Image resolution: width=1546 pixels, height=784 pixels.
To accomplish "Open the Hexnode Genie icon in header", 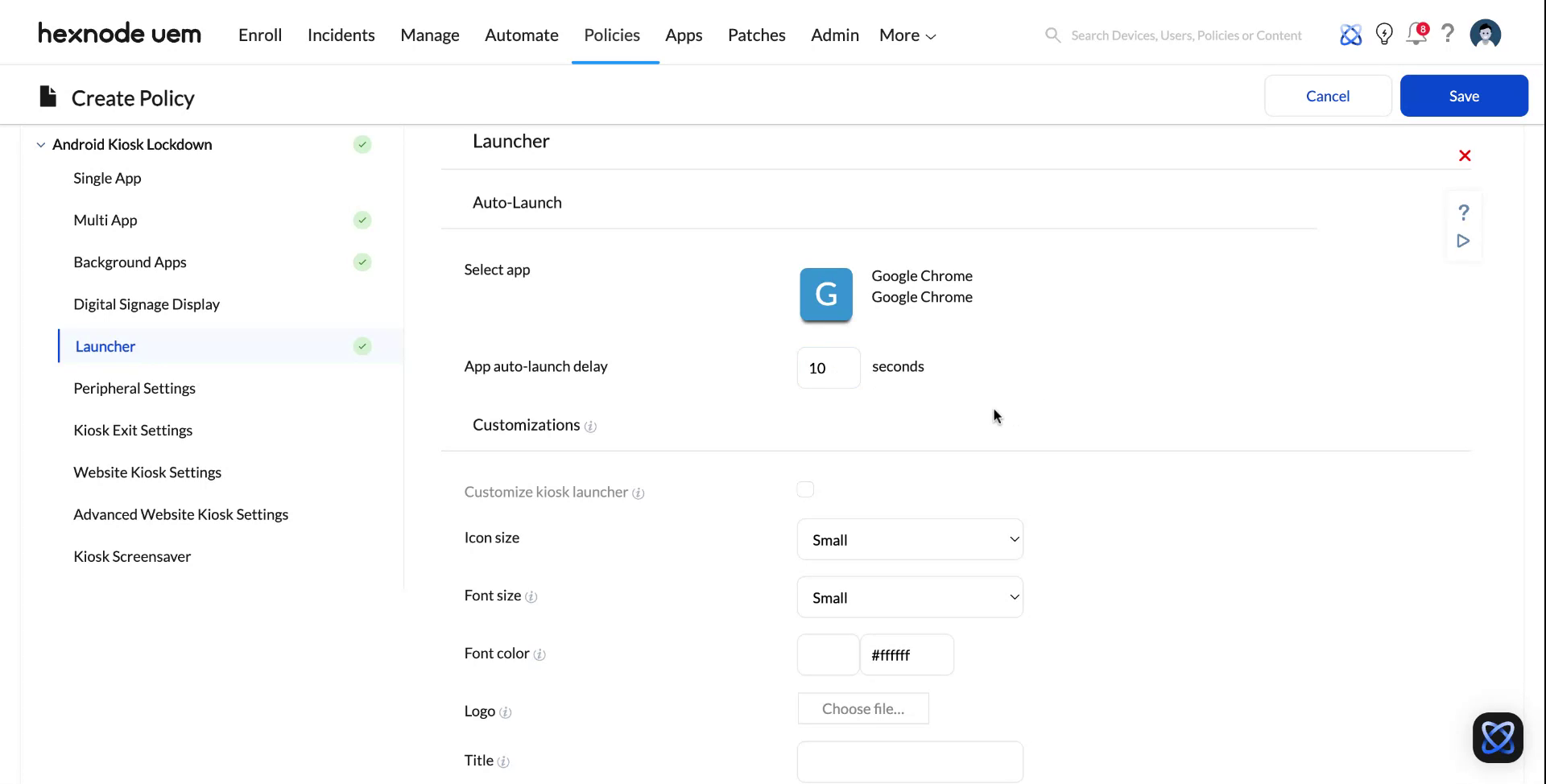I will pos(1350,35).
